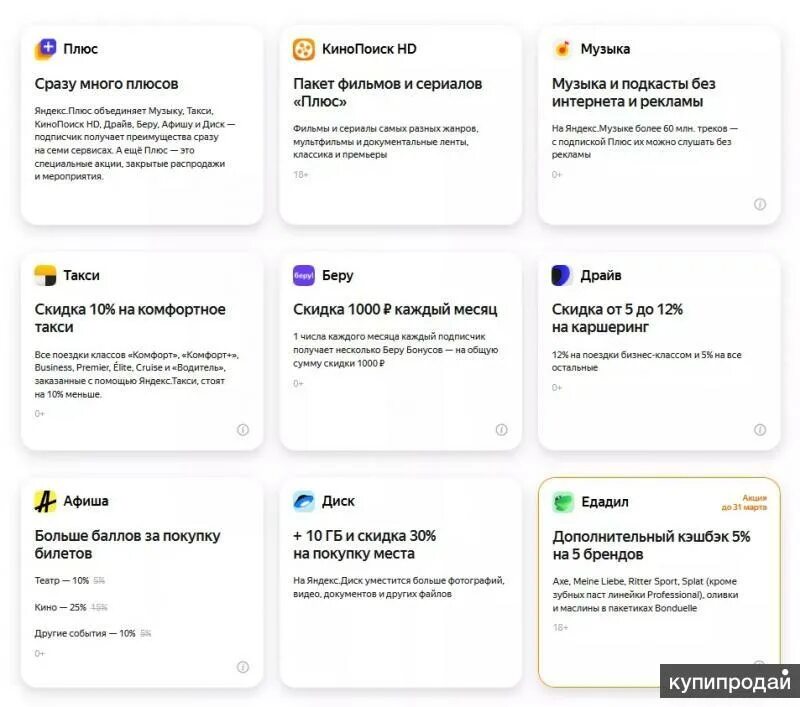Open info icon on Беру card
800x707 pixels.
[x=502, y=430]
